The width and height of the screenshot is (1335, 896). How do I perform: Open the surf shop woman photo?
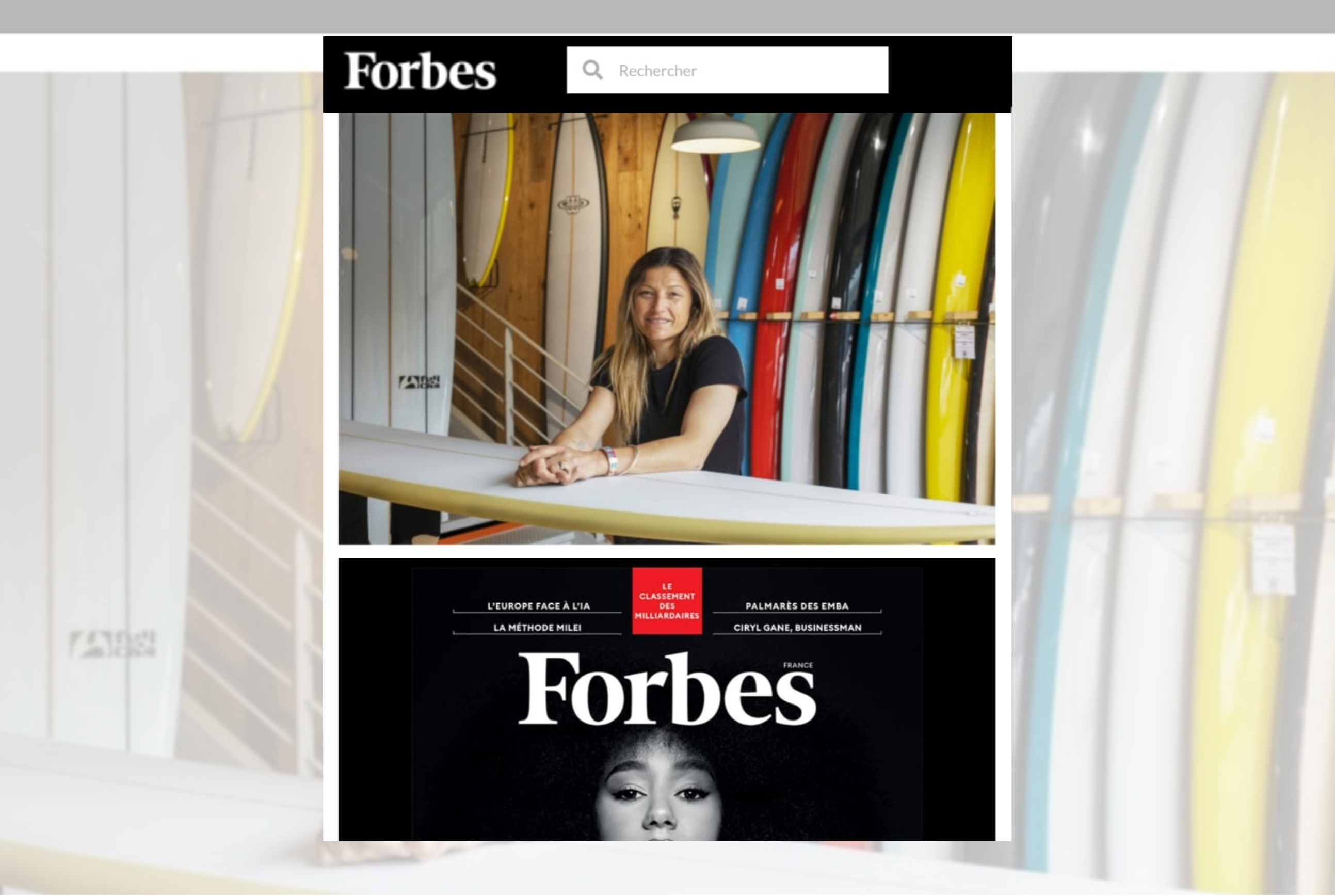point(667,328)
